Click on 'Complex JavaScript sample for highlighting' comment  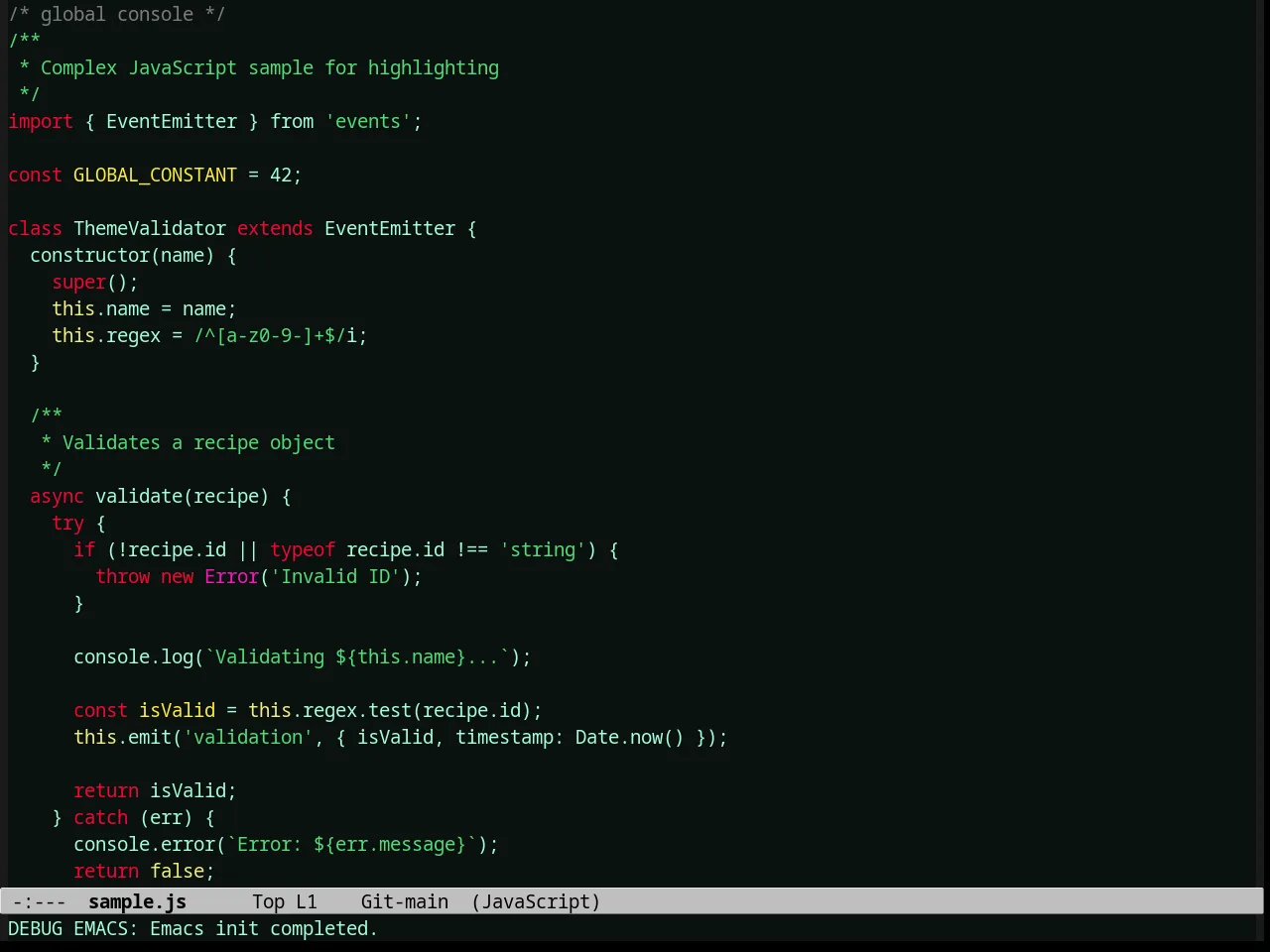270,67
